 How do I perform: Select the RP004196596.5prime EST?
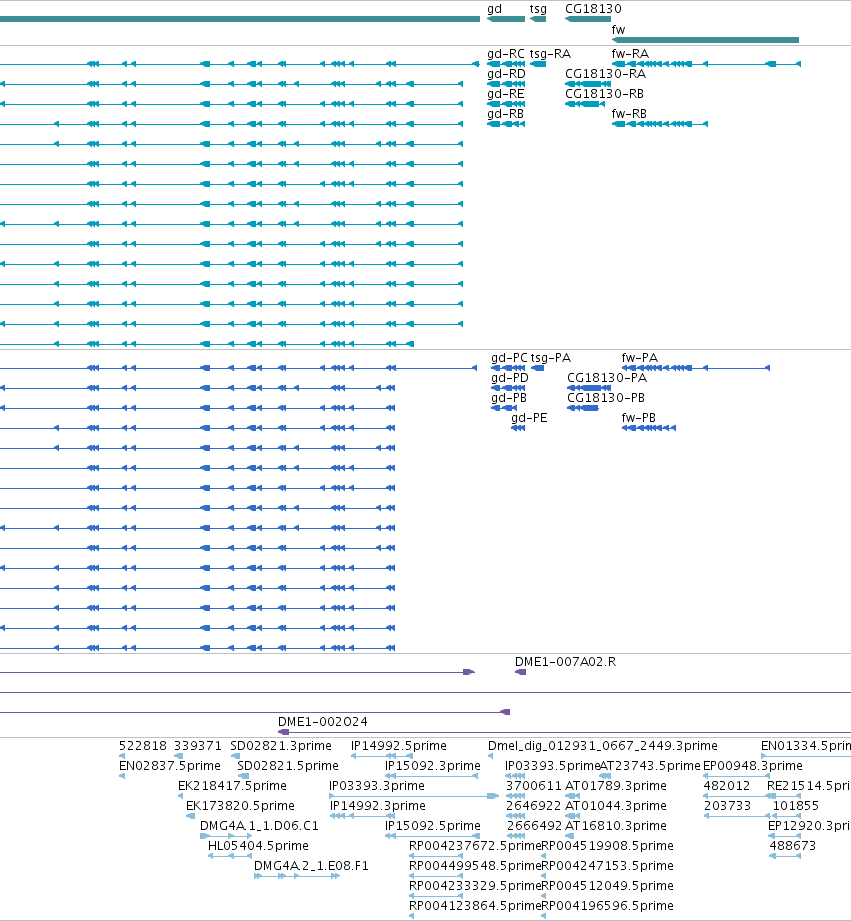[x=544, y=916]
